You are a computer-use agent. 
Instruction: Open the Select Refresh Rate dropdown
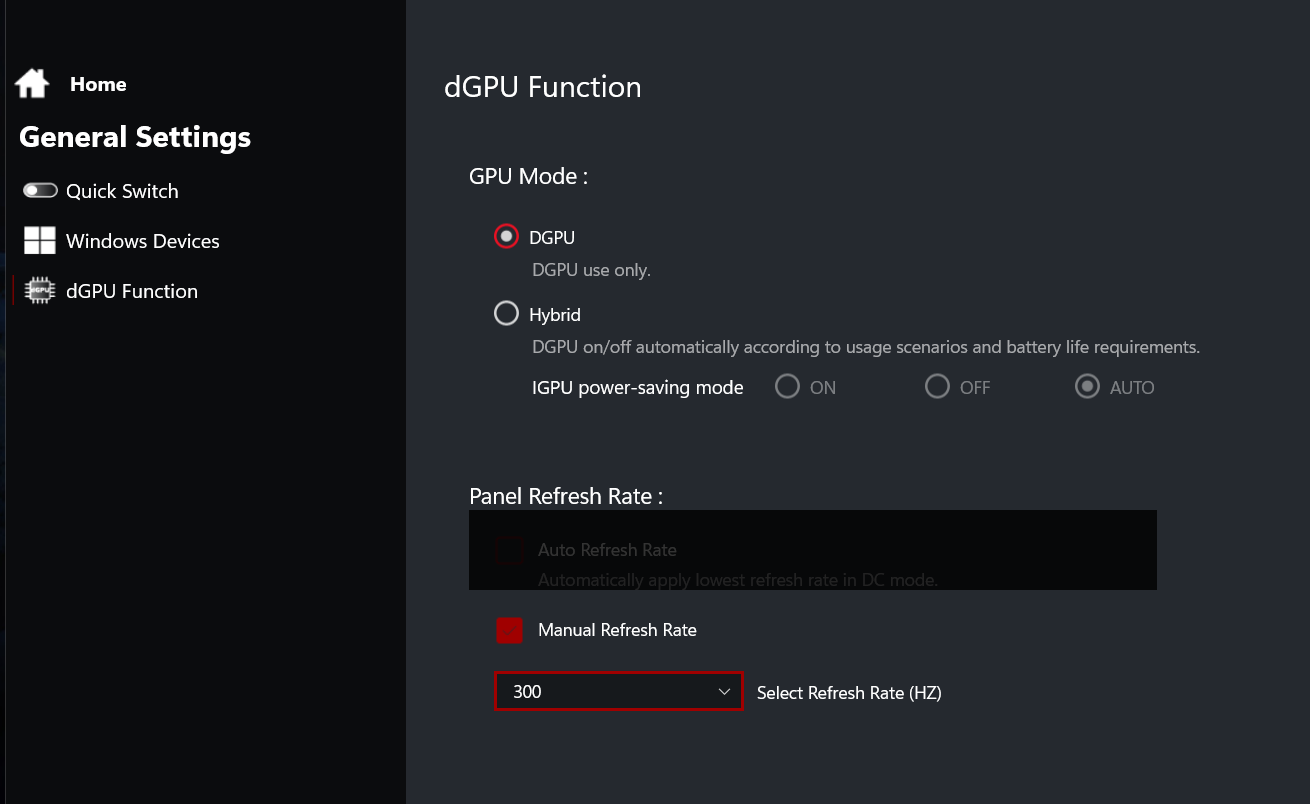click(x=618, y=692)
